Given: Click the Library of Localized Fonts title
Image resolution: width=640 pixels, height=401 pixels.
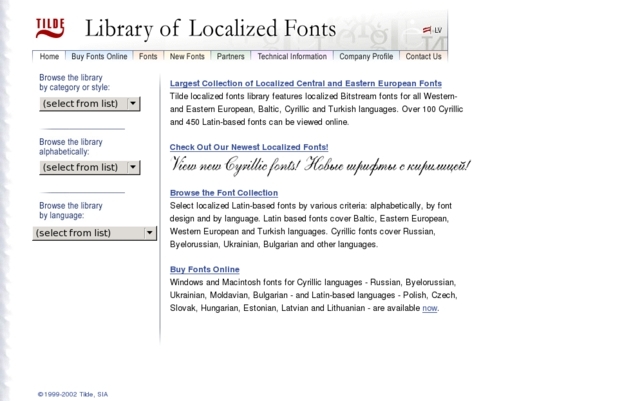Looking at the screenshot, I should click(210, 28).
